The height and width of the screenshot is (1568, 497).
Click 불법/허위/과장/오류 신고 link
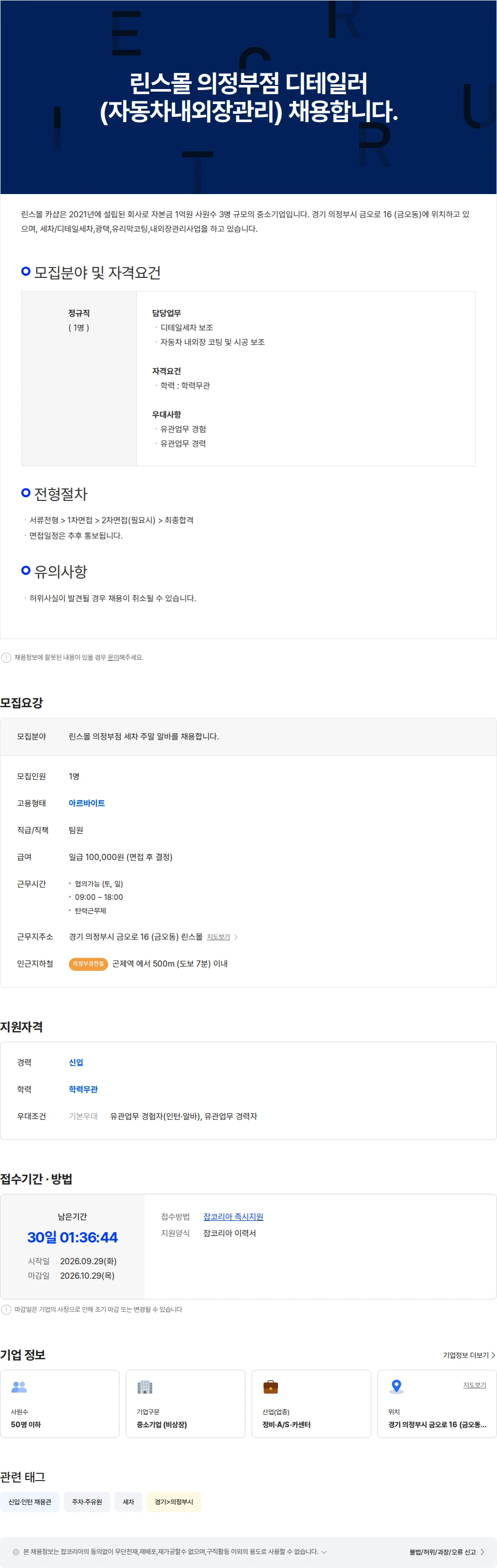442,1552
